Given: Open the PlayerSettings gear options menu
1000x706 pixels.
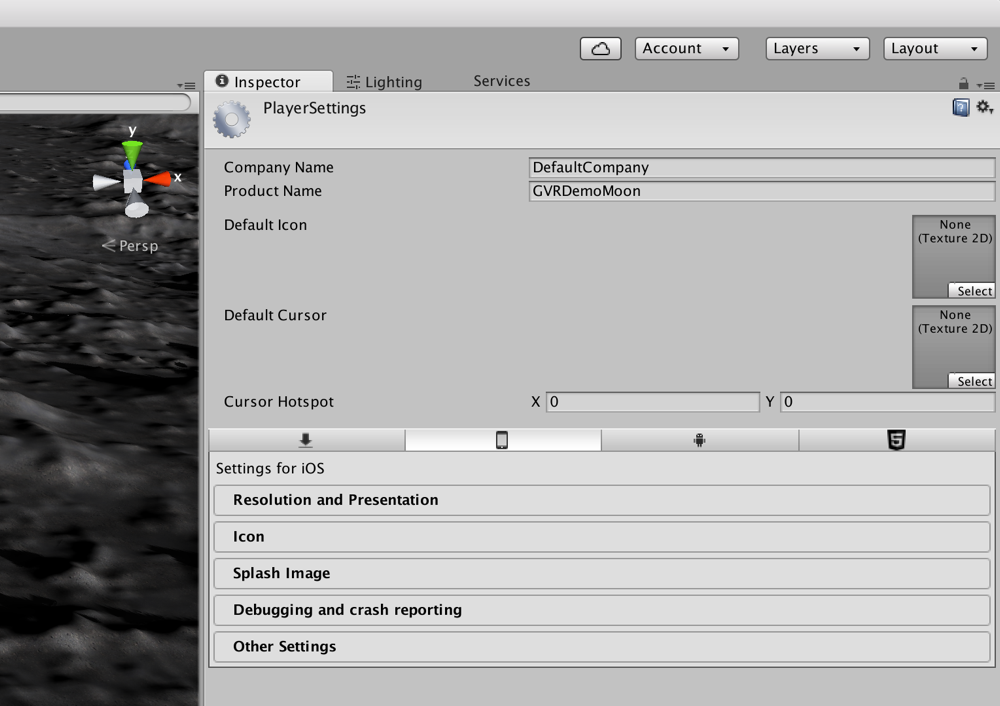Looking at the screenshot, I should [985, 107].
